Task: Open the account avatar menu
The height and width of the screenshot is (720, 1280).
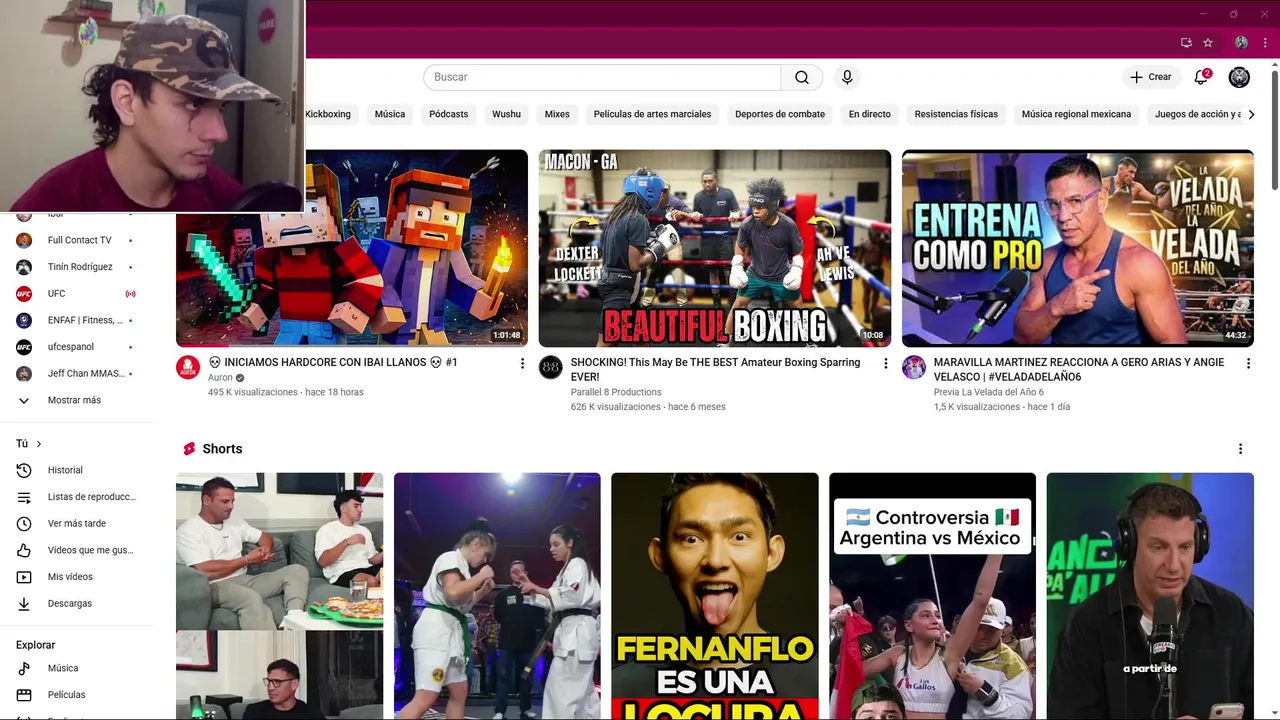Action: [1239, 77]
